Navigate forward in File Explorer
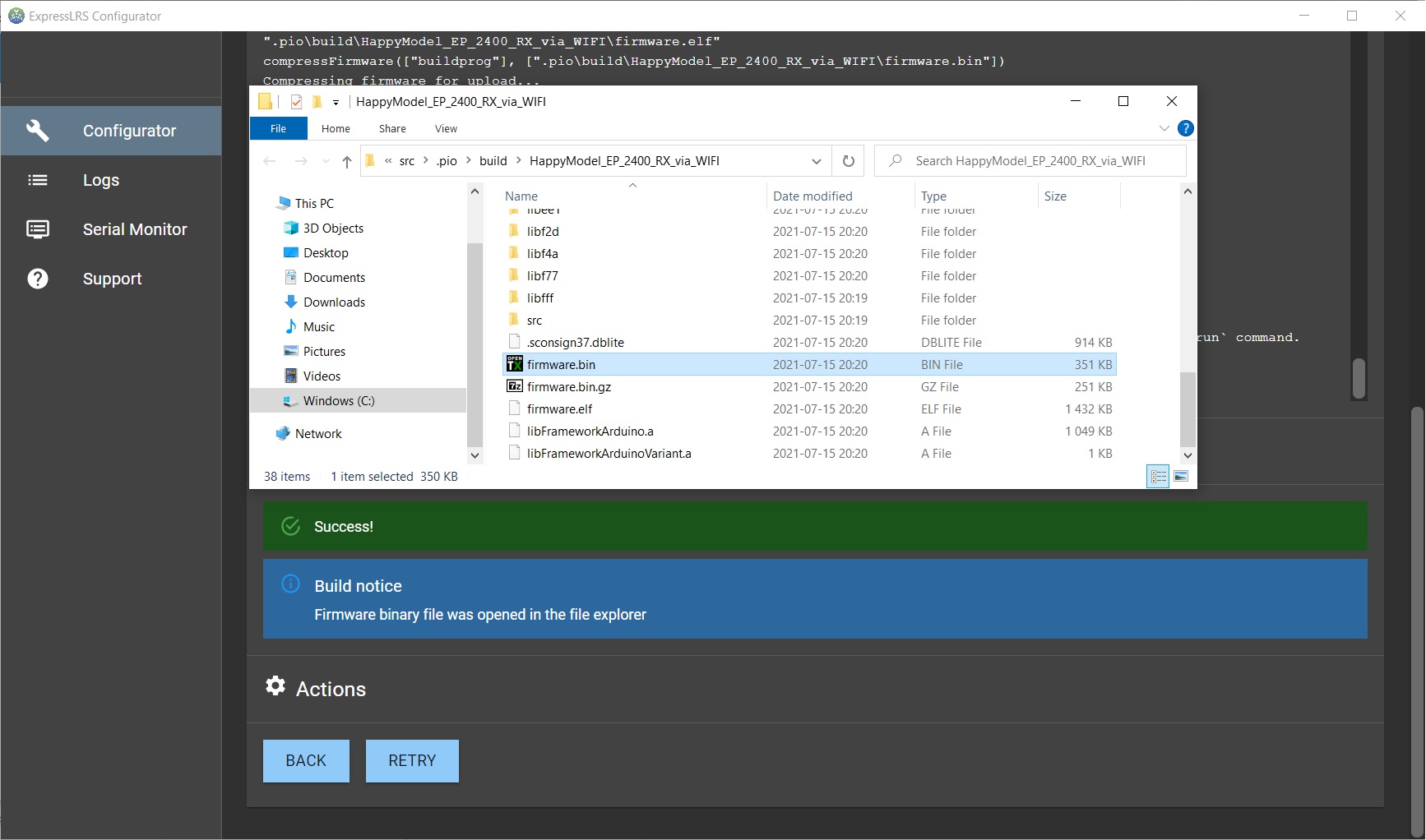 (x=301, y=161)
